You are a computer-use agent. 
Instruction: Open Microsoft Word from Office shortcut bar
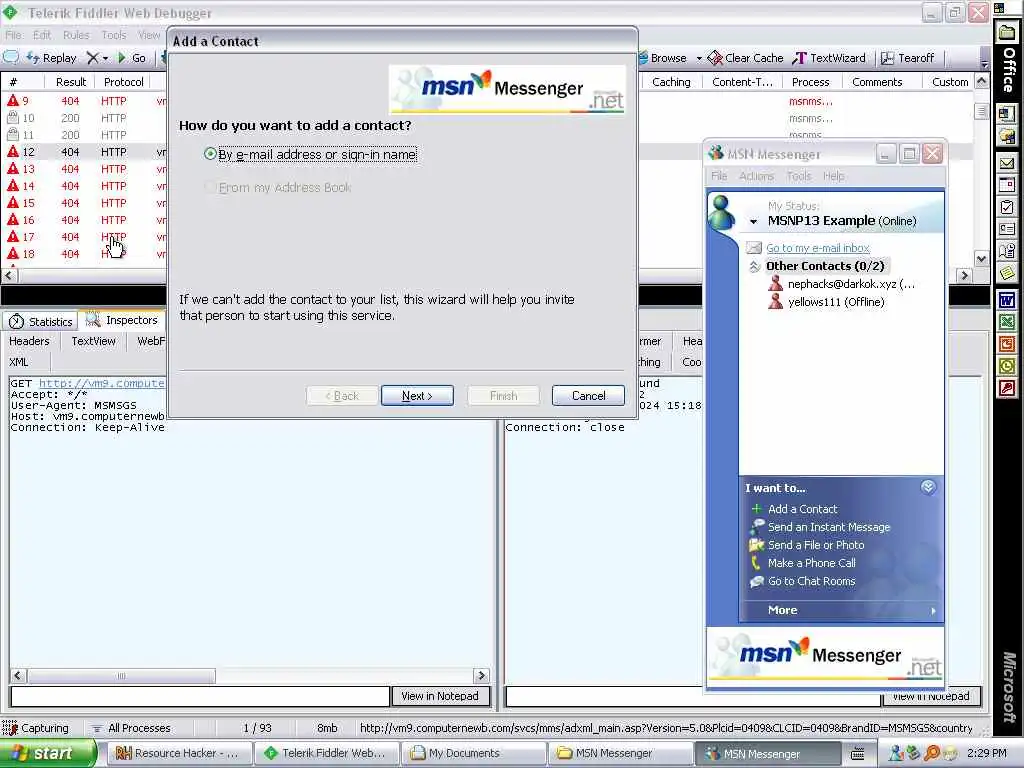tap(1006, 300)
